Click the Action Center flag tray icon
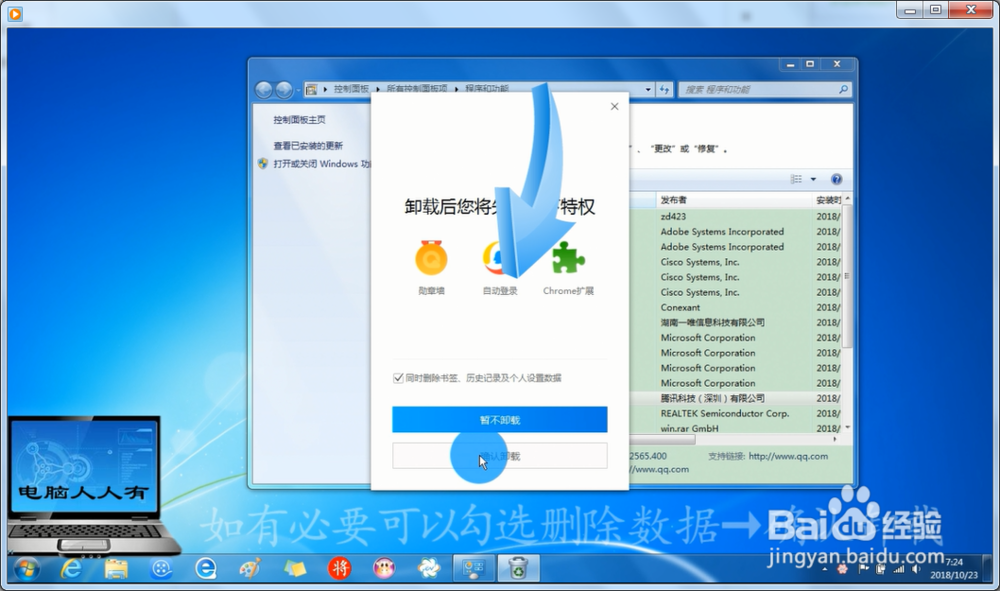 click(x=864, y=569)
